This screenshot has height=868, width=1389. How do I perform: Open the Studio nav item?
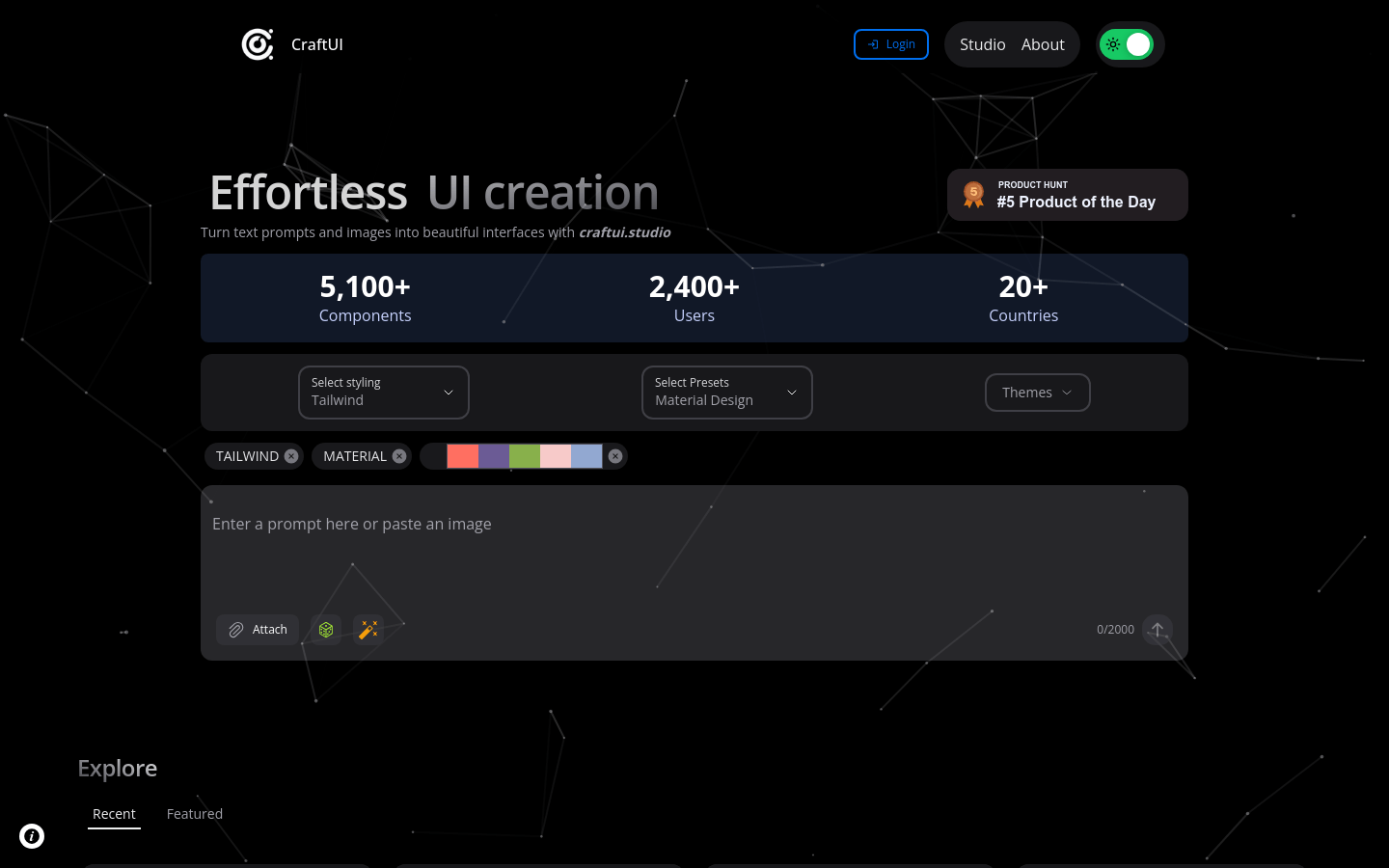pos(983,44)
